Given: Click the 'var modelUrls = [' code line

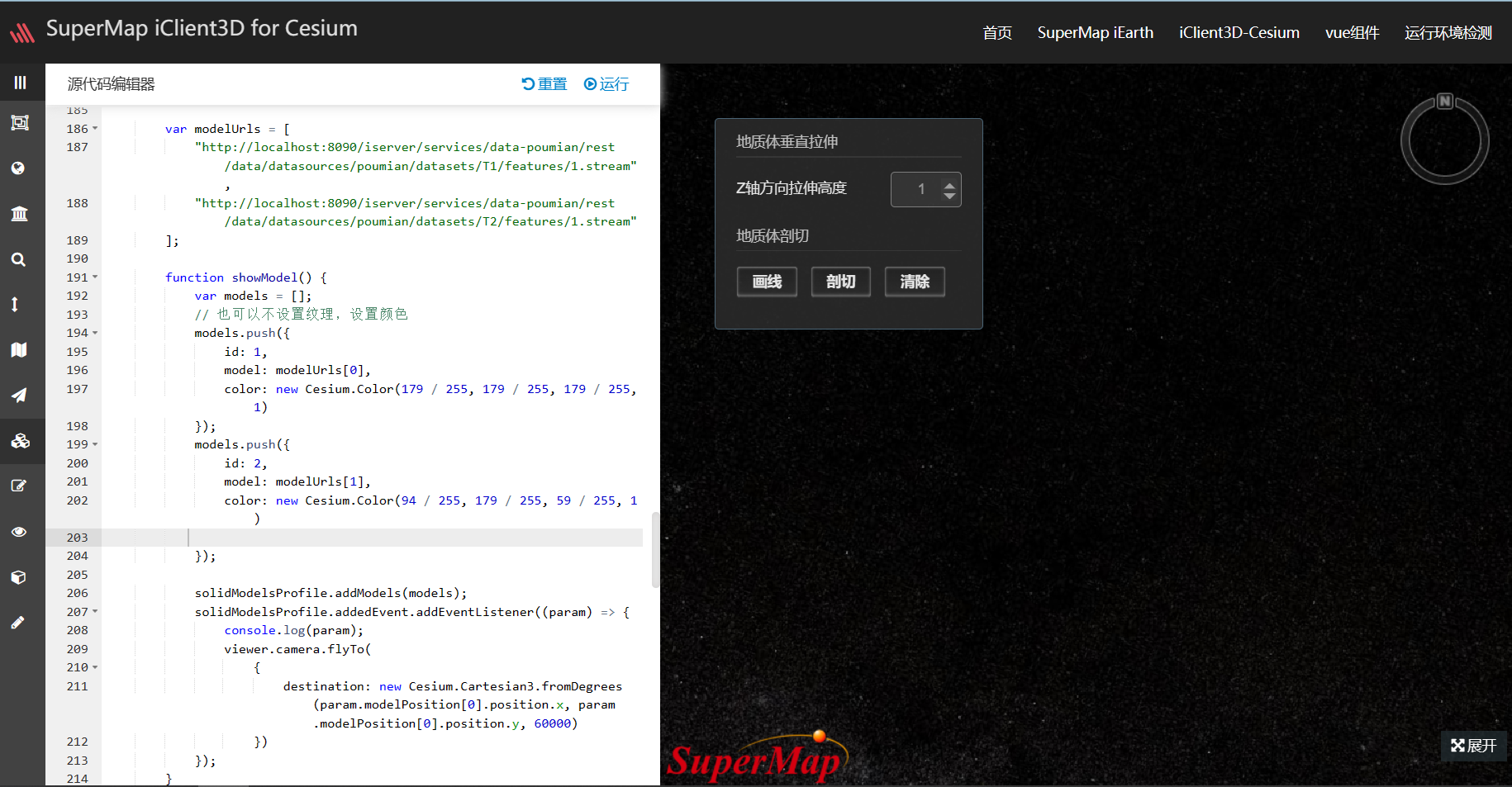Looking at the screenshot, I should pos(227,129).
